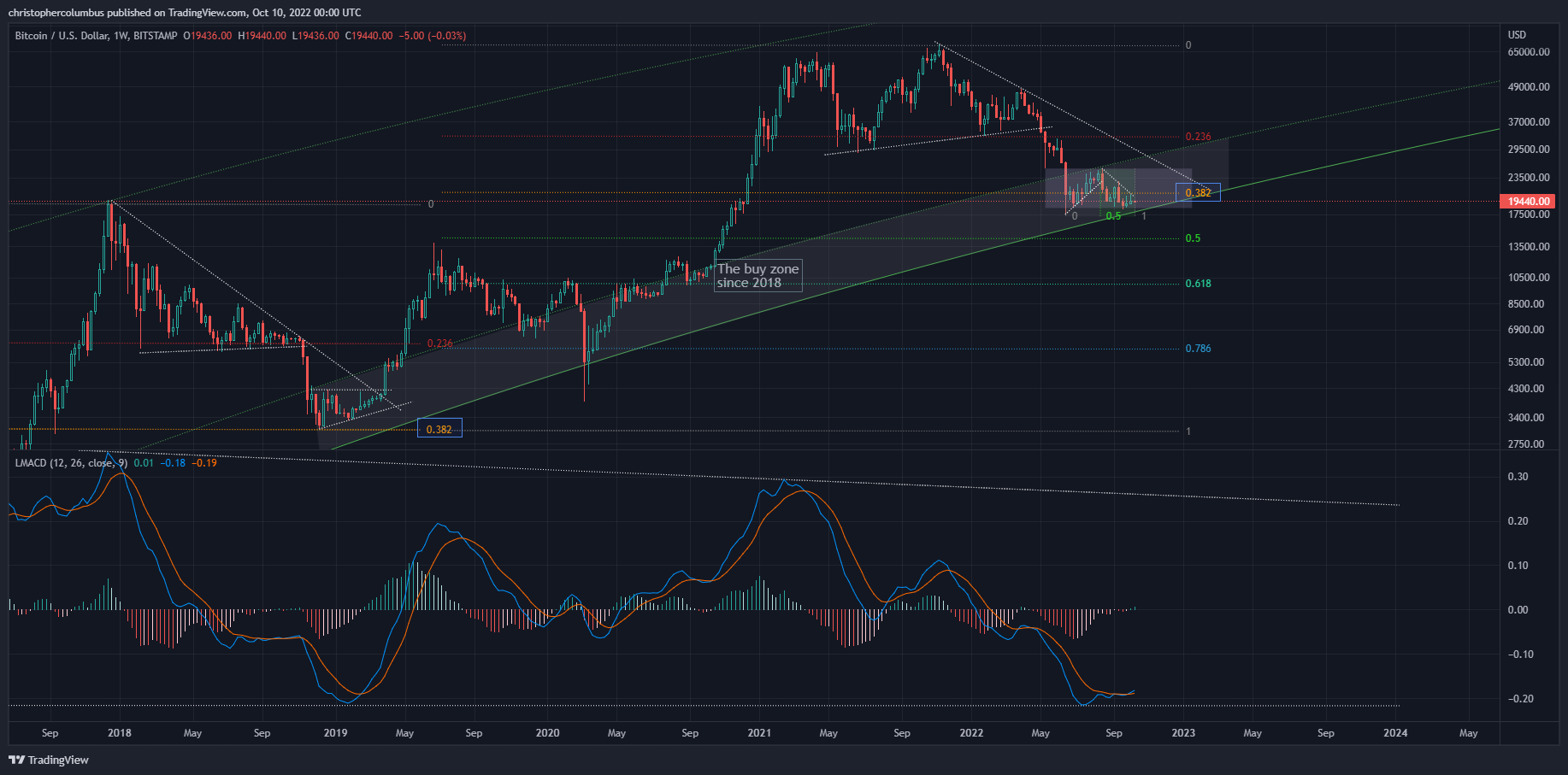Click the 2019 label on time axis
Screen dimensions: 1568x775
click(335, 733)
